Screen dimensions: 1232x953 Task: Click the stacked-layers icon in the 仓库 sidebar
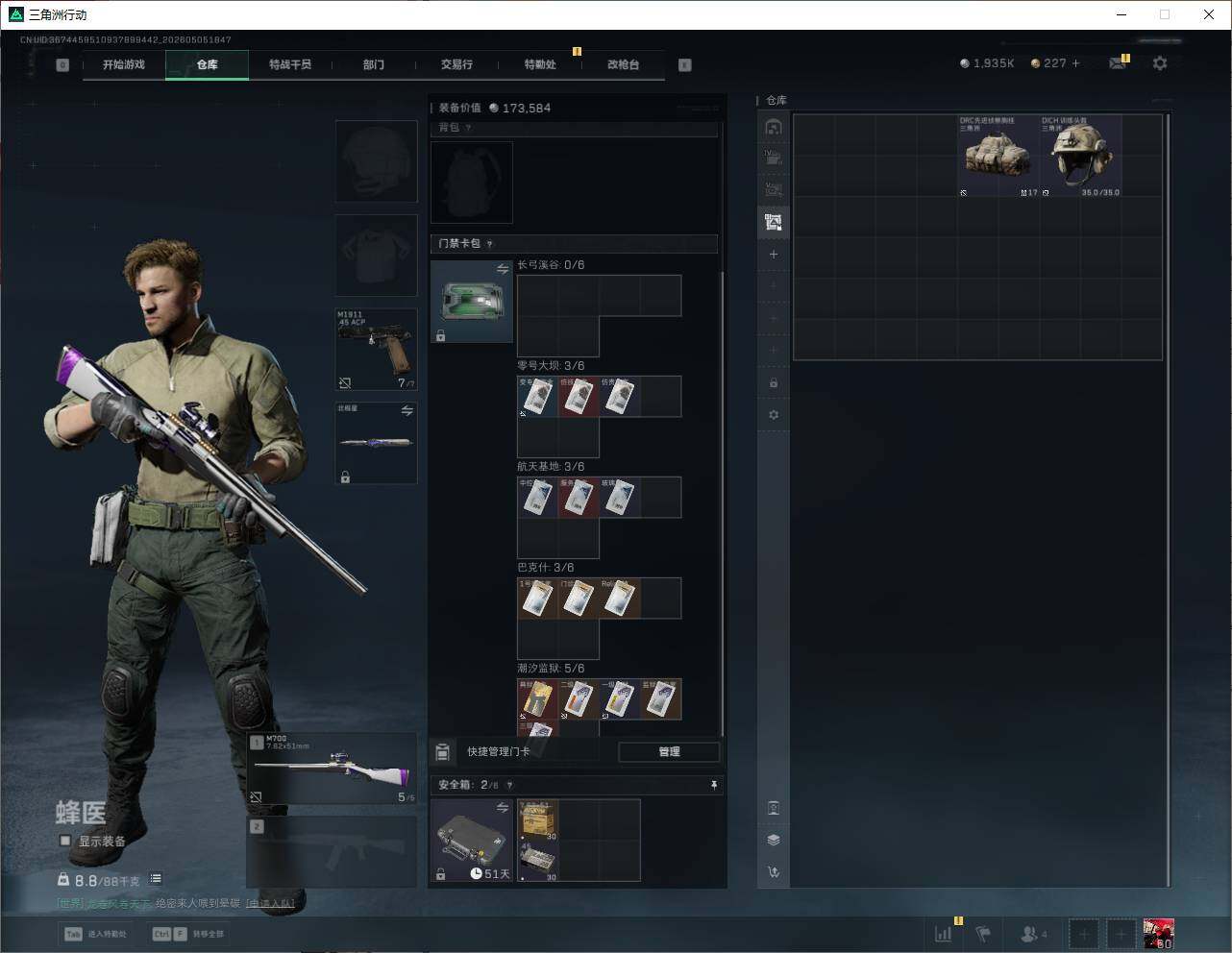(774, 840)
